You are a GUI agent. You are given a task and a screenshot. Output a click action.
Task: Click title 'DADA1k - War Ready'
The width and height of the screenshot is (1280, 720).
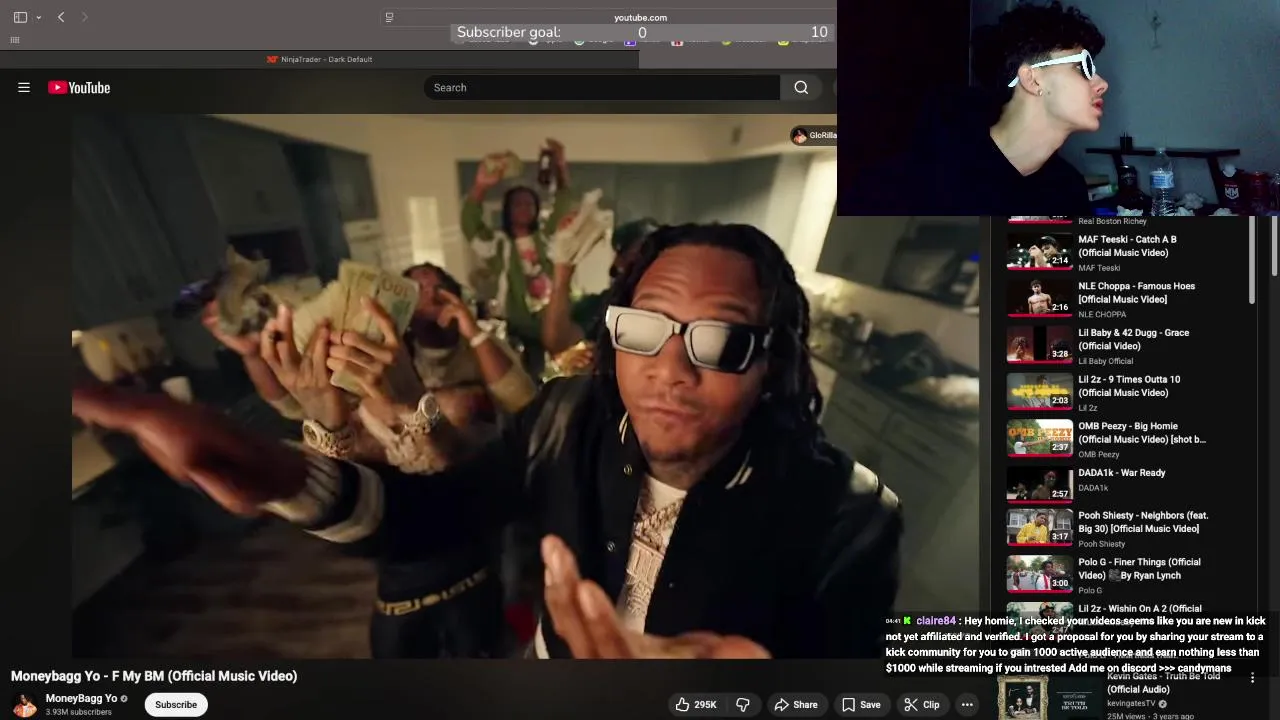(x=1121, y=473)
